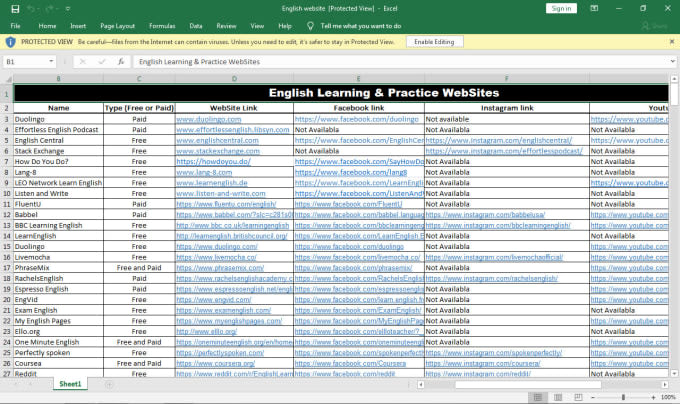Click the zoom out minus button
Image resolution: width=680 pixels, height=404 pixels.
coord(593,397)
